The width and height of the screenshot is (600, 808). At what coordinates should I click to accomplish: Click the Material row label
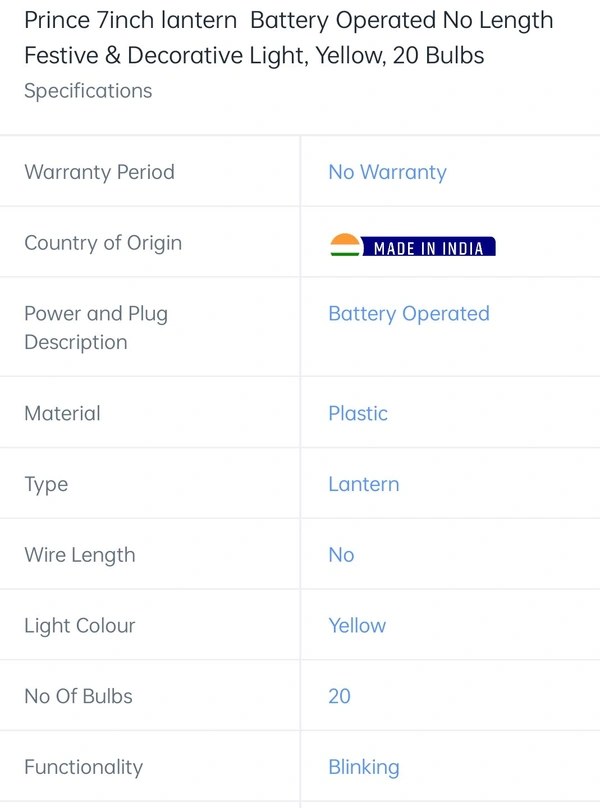[x=62, y=413]
